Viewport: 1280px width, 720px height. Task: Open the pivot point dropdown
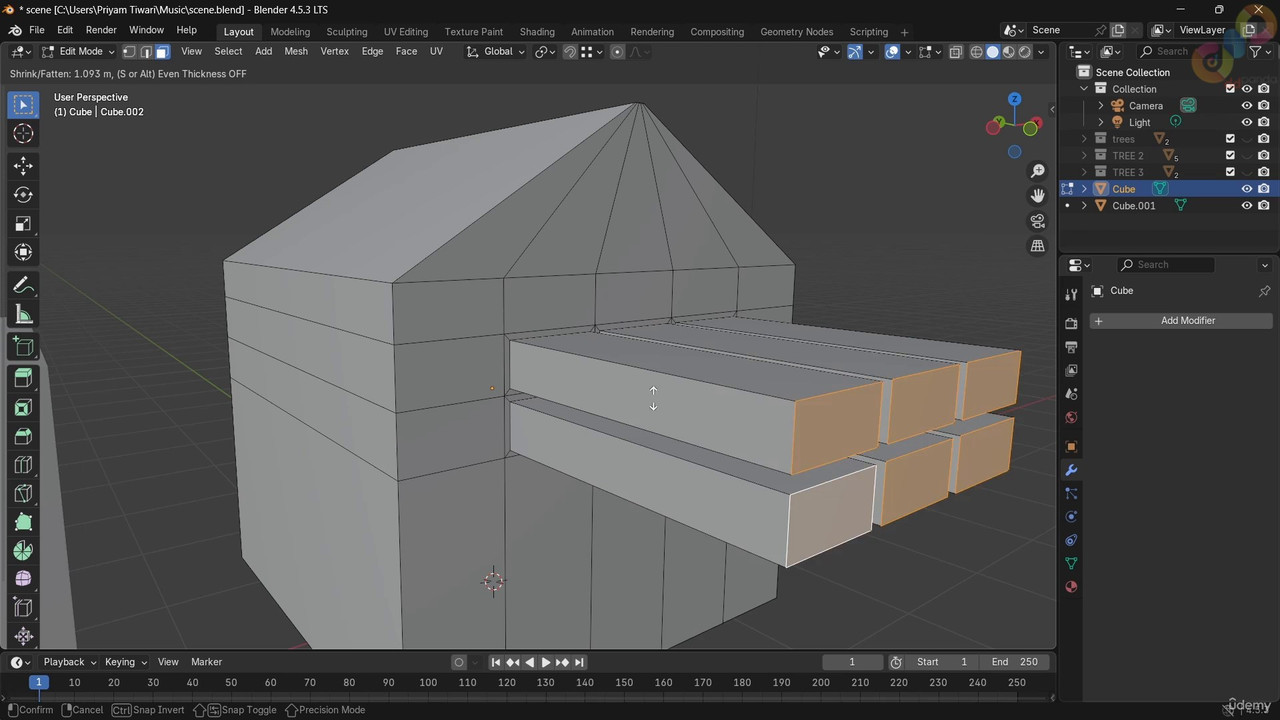546,52
